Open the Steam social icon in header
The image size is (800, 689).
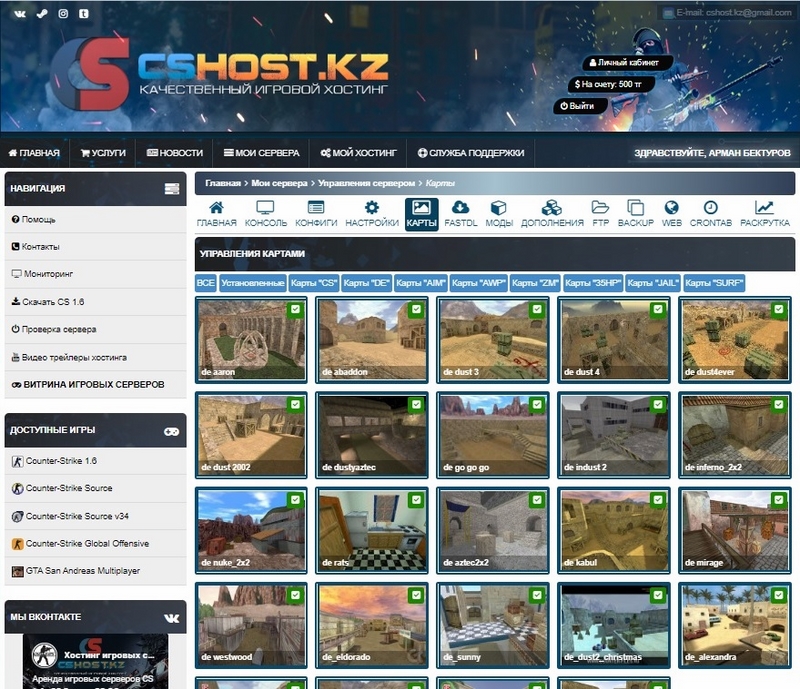[x=42, y=14]
